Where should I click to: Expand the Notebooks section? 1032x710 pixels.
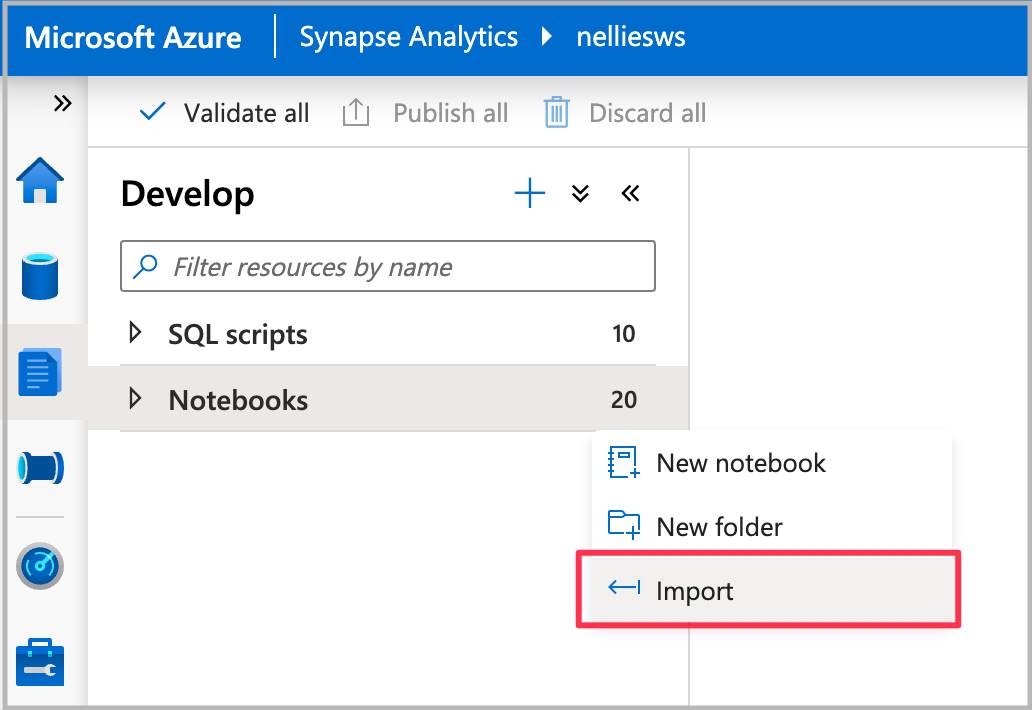pyautogui.click(x=136, y=399)
